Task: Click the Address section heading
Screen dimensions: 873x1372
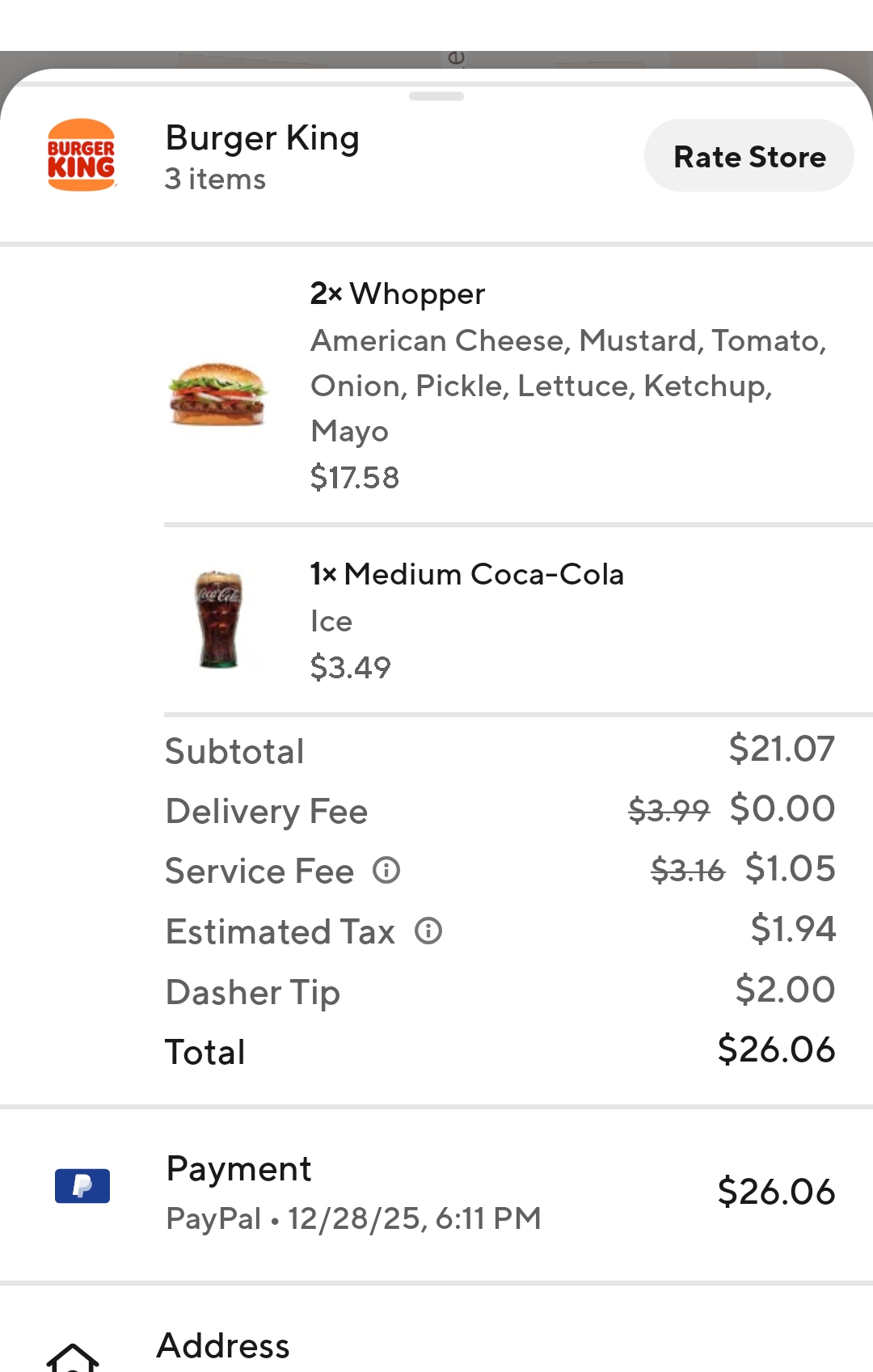Action: (223, 1346)
